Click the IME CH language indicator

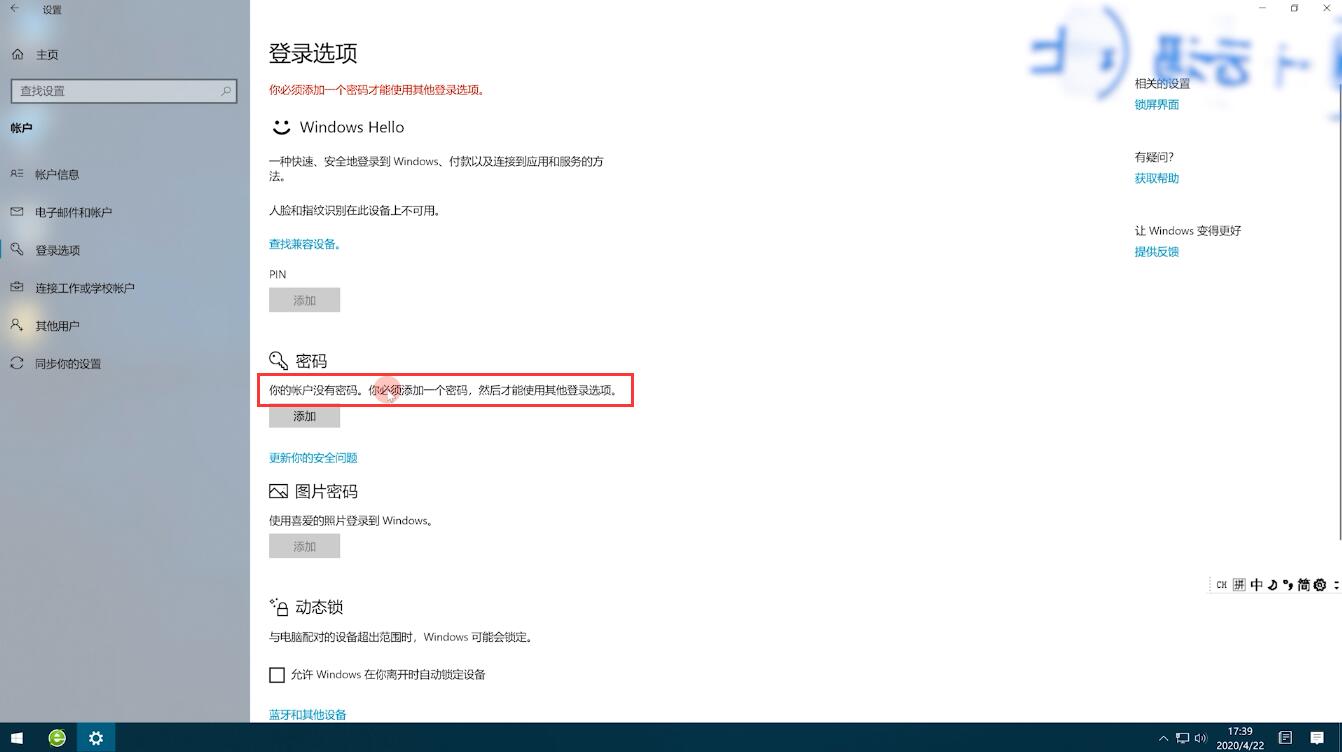pyautogui.click(x=1221, y=585)
